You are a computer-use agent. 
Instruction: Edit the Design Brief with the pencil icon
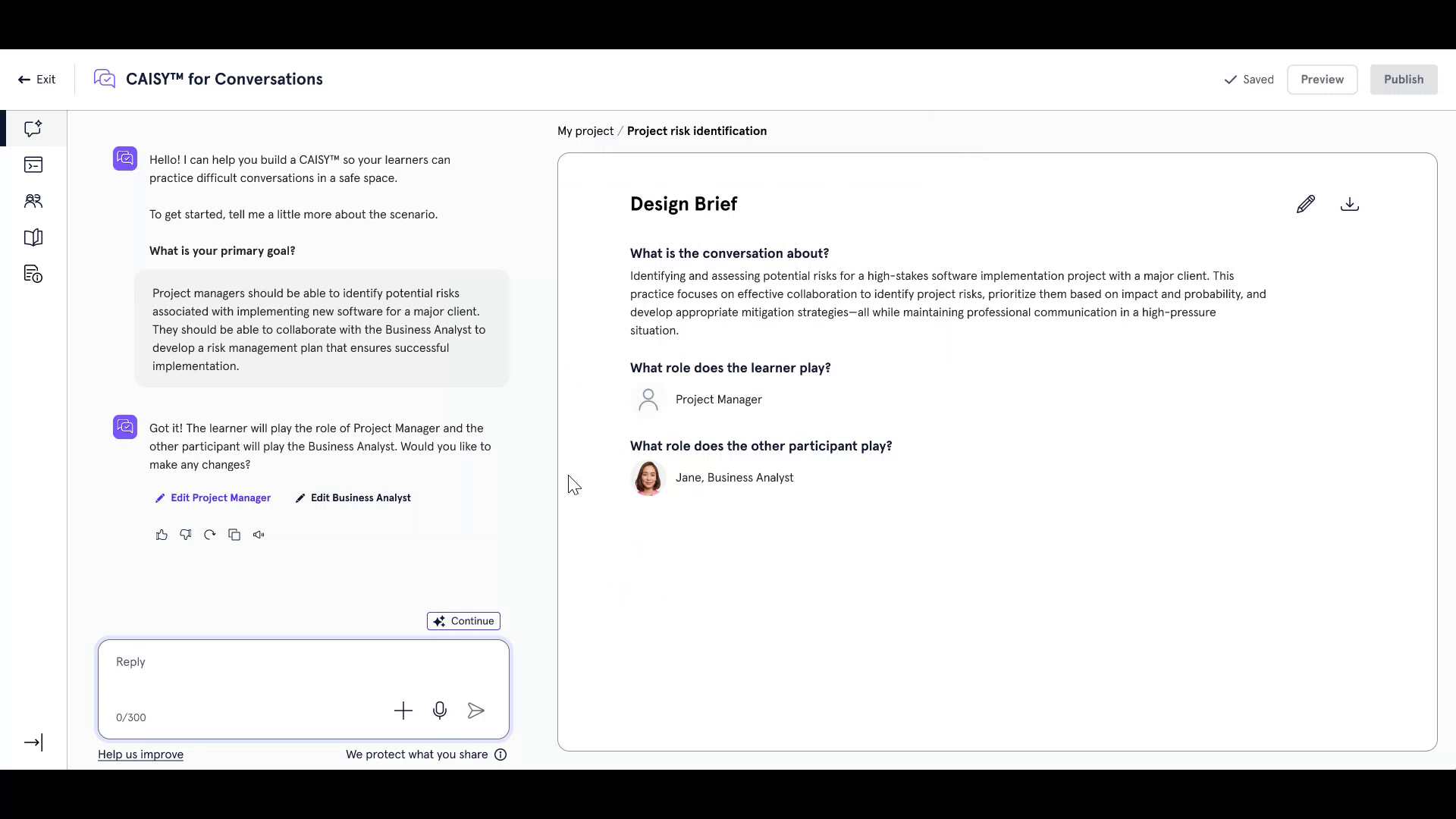[x=1307, y=204]
